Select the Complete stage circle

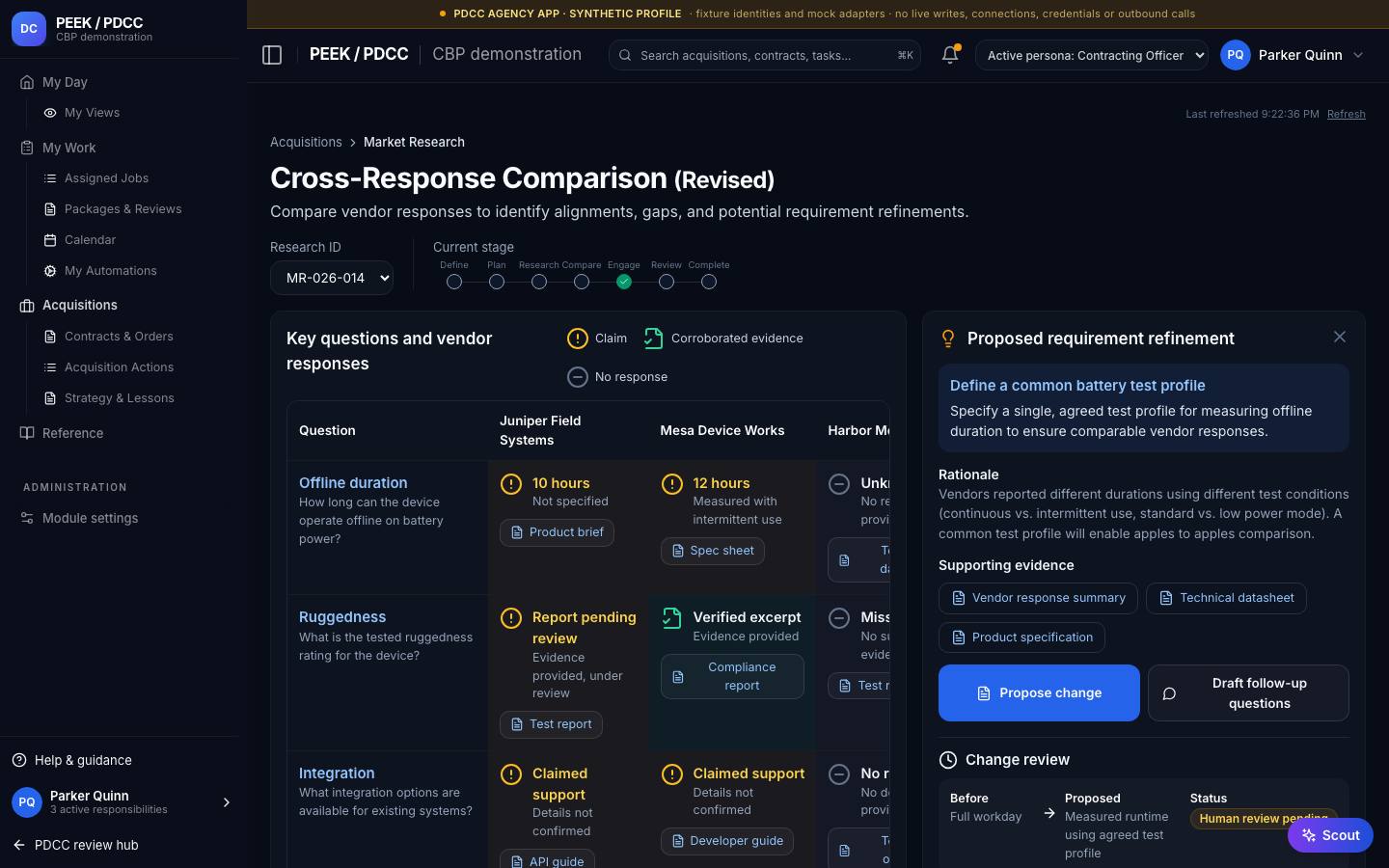709,282
